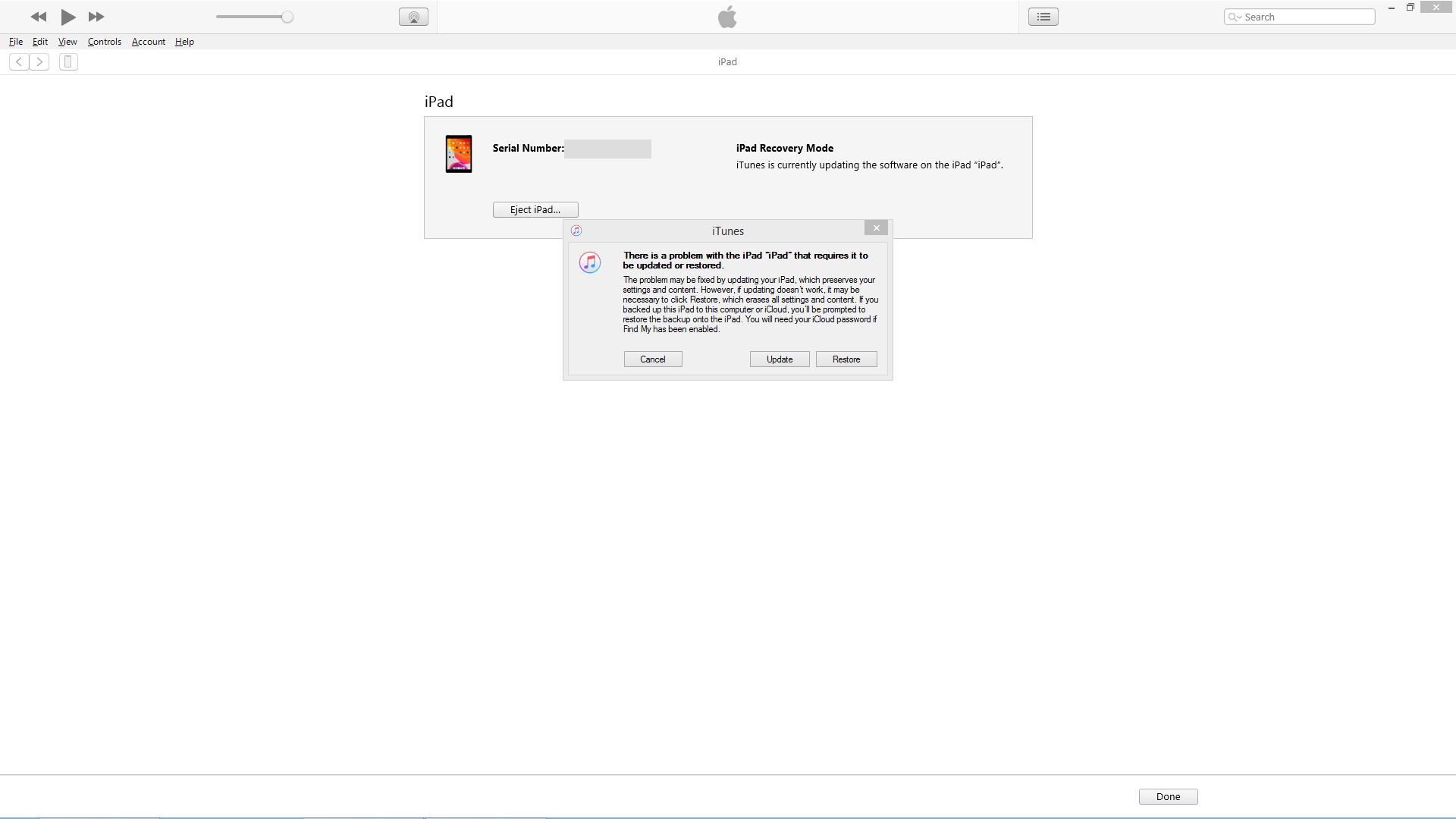Open the Account menu
The height and width of the screenshot is (819, 1456).
(148, 42)
